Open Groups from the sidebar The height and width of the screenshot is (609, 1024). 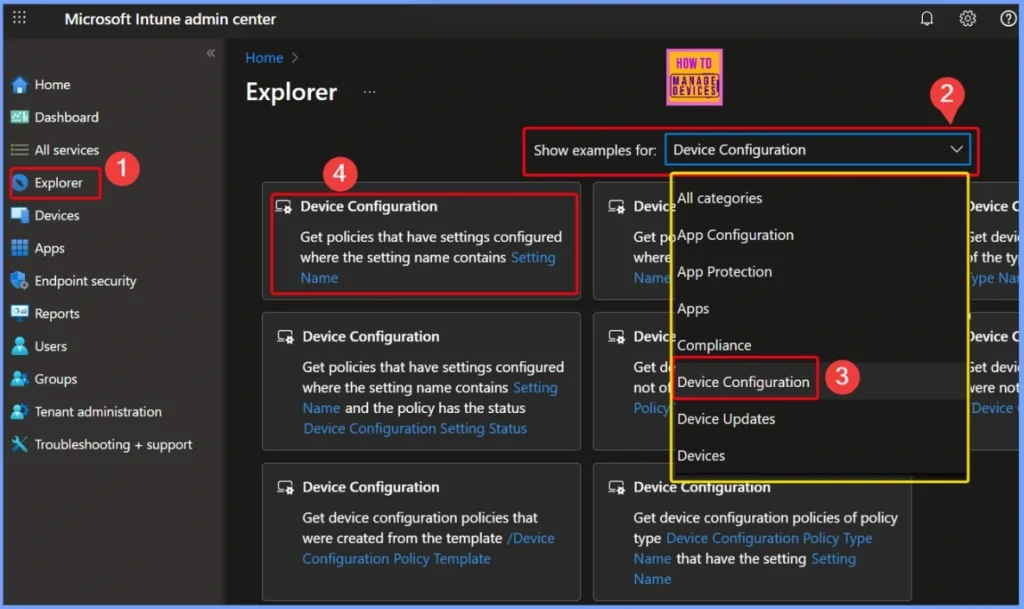point(56,379)
